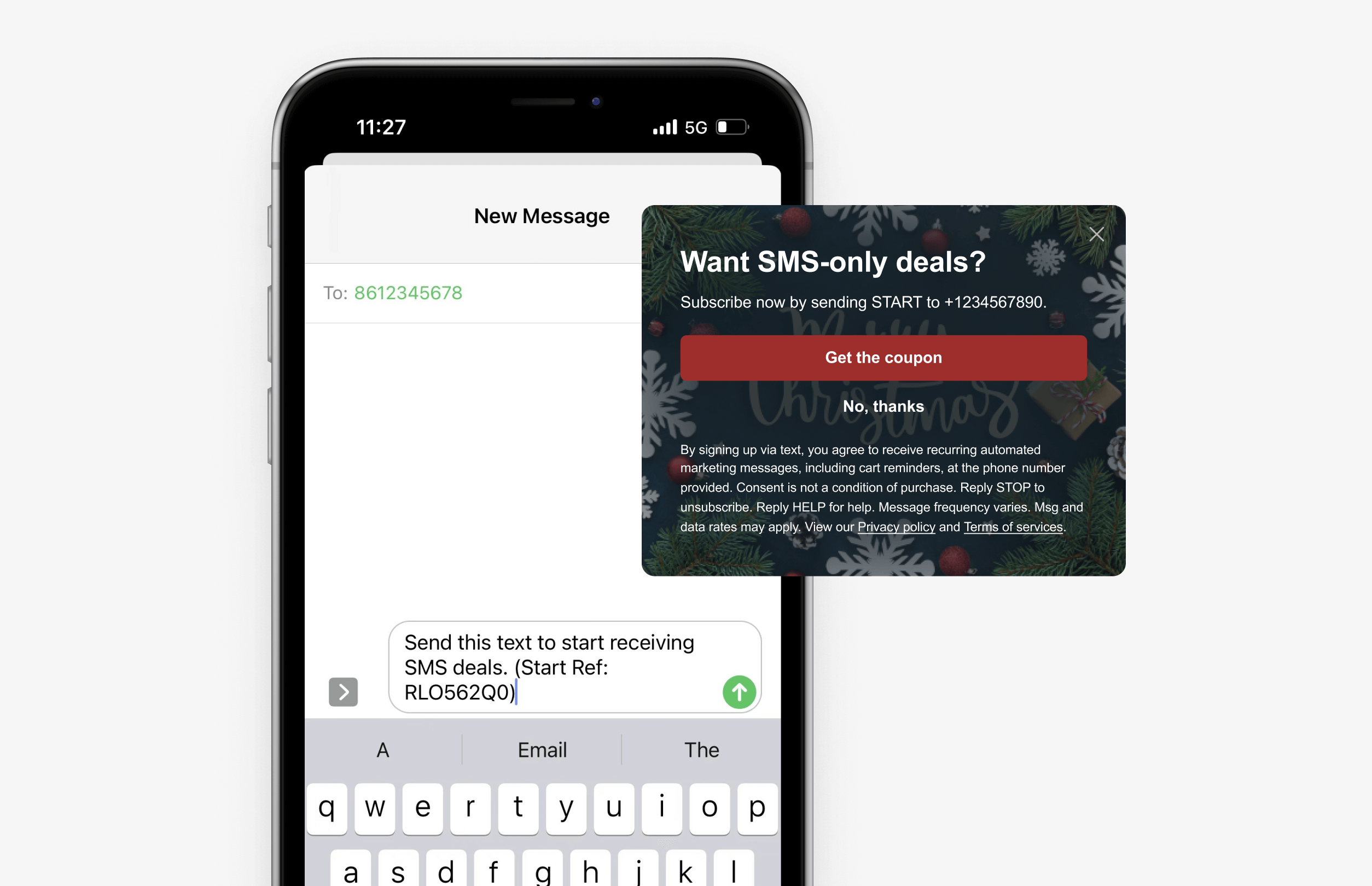Click 'Get the coupon' button
1372x886 pixels.
pyautogui.click(x=883, y=358)
